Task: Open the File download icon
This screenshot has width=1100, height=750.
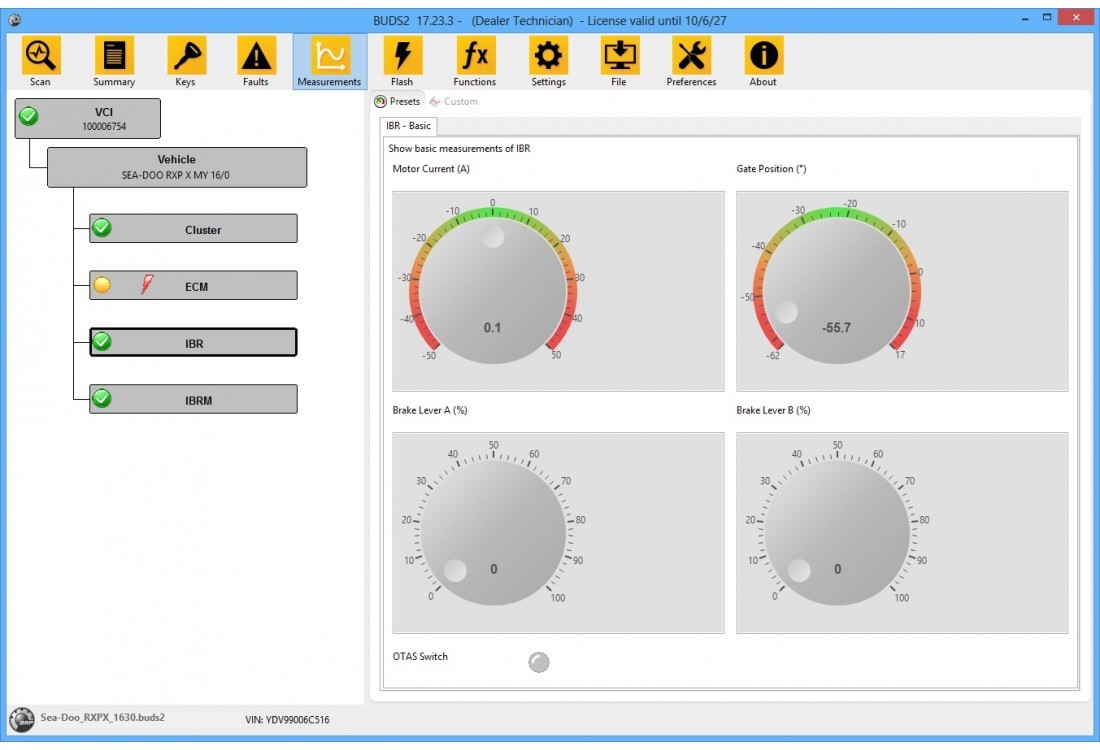Action: point(619,61)
